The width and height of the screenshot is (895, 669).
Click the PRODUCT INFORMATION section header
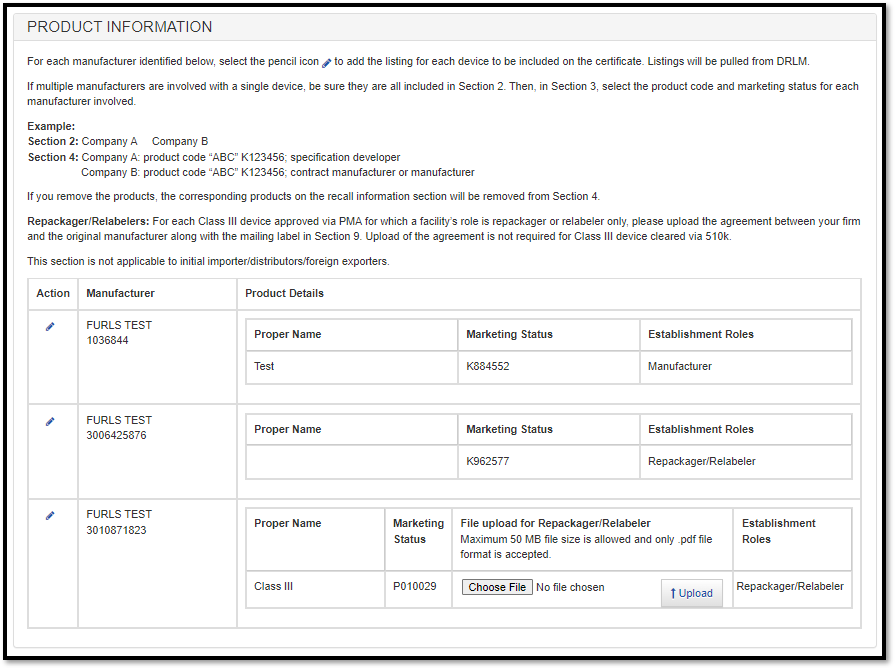(x=120, y=27)
